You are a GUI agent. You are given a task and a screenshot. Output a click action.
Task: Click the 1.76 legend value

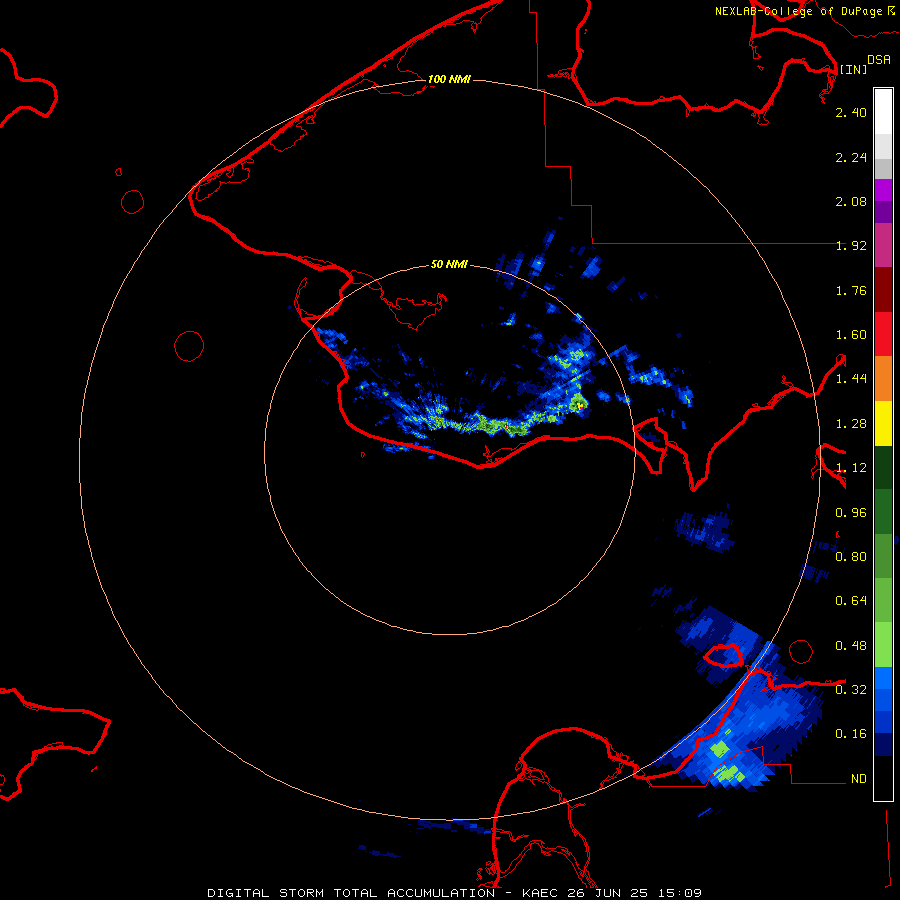[x=851, y=290]
